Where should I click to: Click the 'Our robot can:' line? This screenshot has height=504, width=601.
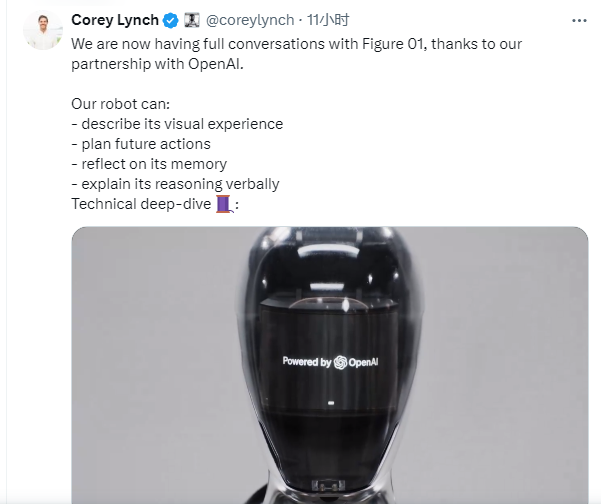(120, 104)
